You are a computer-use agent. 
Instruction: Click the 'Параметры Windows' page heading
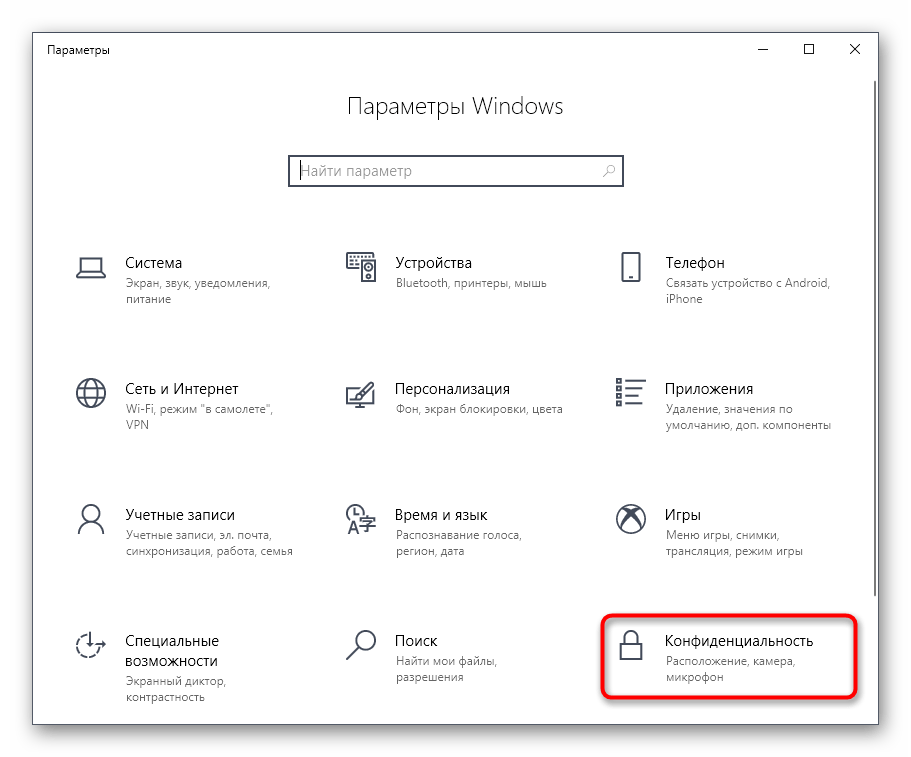[x=456, y=106]
